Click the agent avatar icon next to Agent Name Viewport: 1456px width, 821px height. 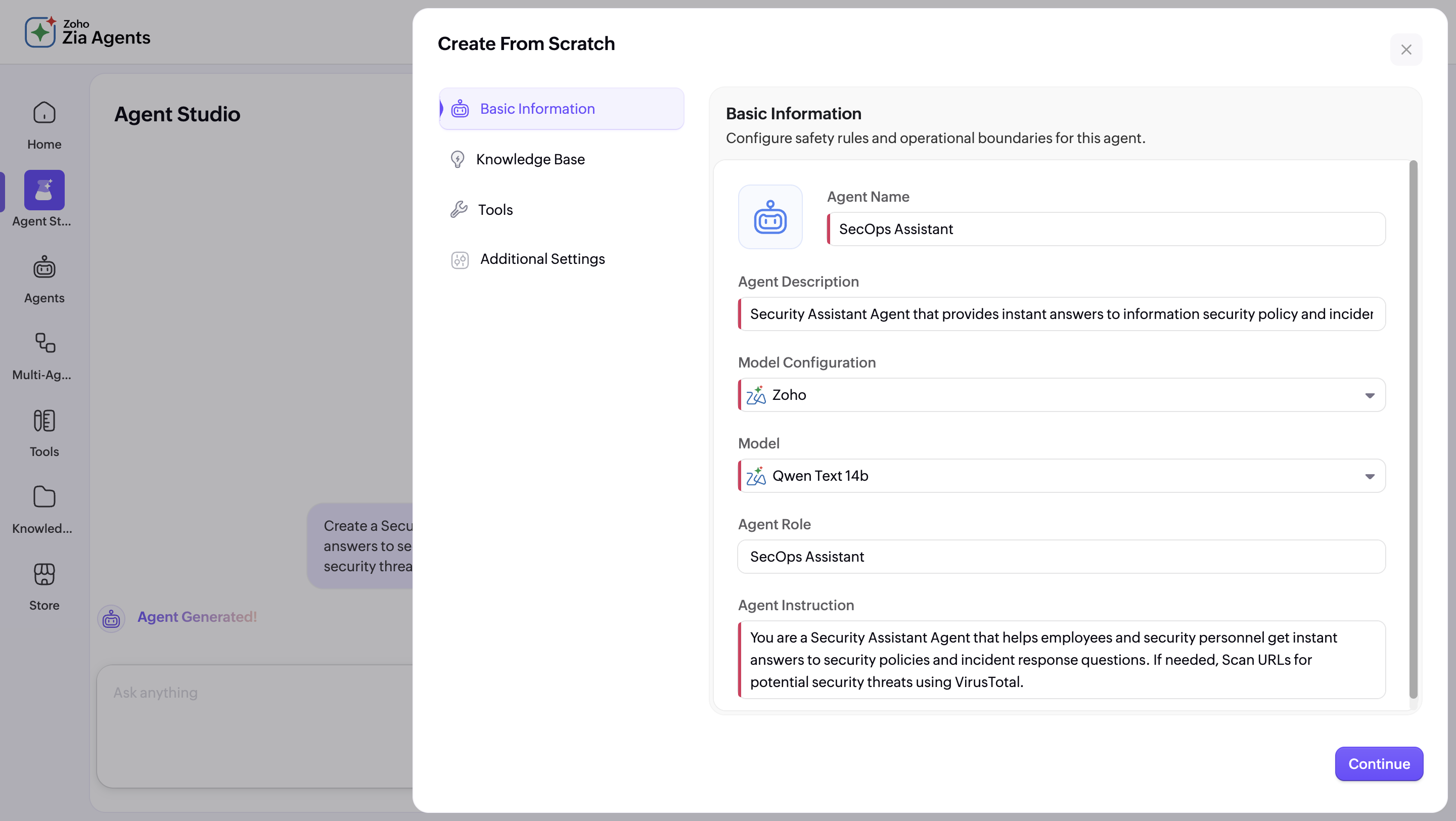tap(770, 217)
